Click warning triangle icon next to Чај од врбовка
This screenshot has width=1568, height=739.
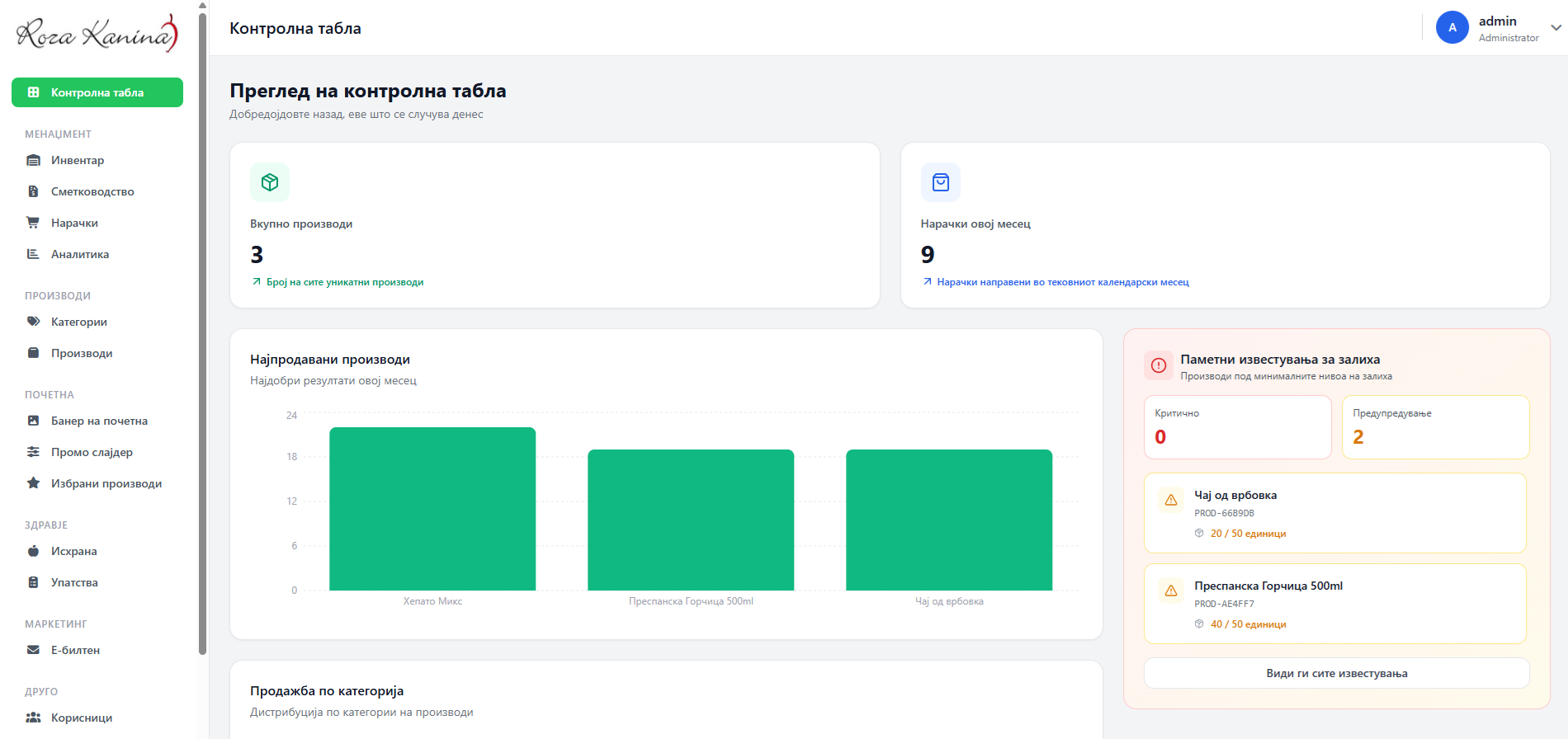(1171, 500)
